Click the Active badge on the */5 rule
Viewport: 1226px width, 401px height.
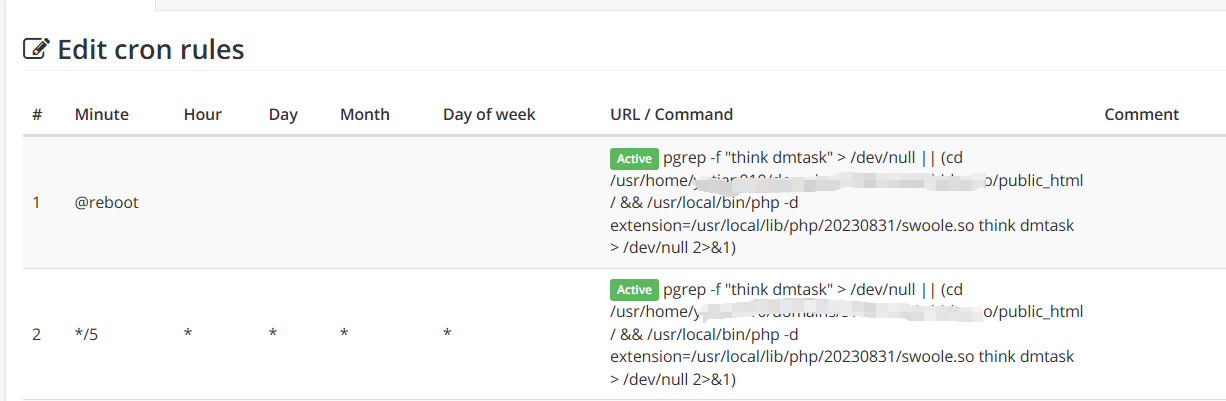634,290
